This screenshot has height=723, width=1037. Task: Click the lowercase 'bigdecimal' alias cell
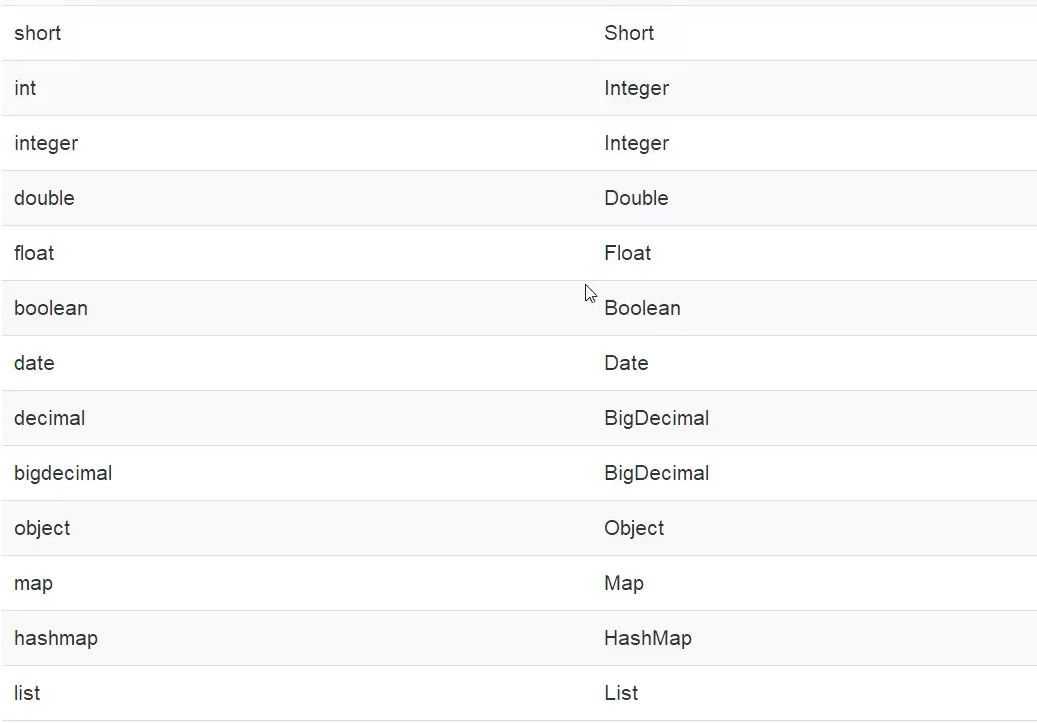(63, 473)
